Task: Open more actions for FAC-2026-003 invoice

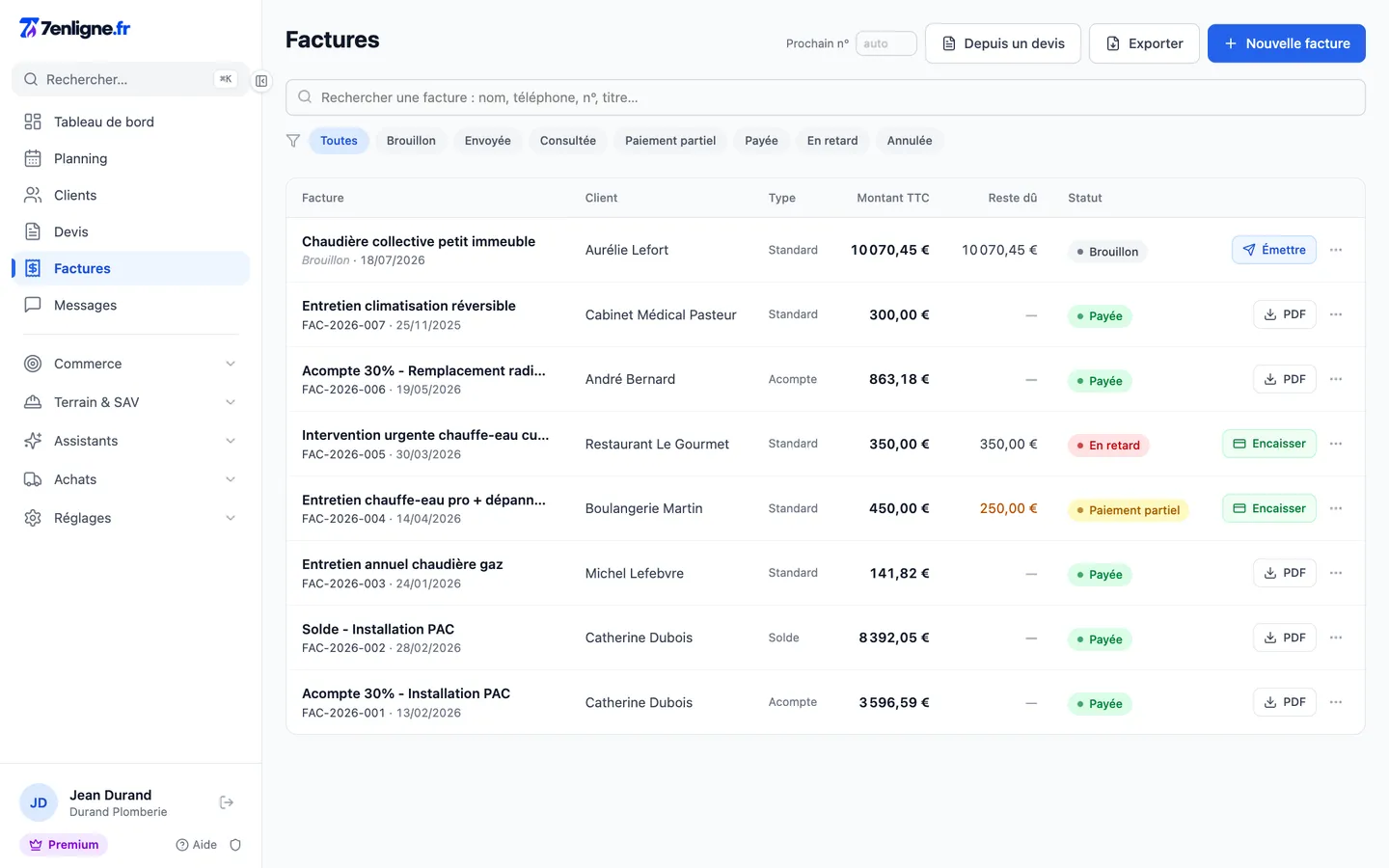Action: tap(1336, 573)
